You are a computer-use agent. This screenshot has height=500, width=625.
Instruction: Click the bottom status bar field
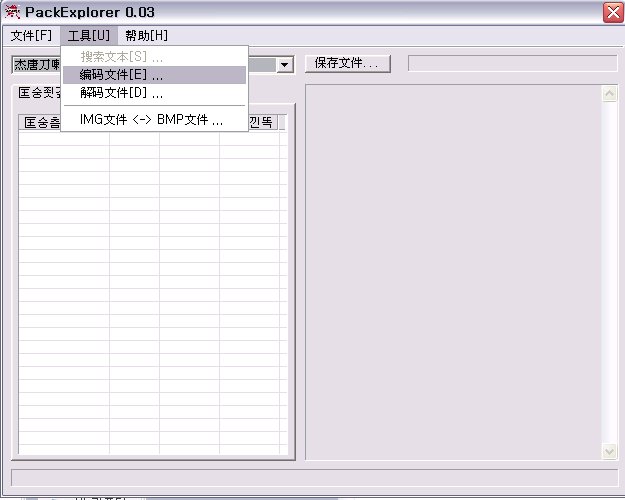[x=314, y=477]
